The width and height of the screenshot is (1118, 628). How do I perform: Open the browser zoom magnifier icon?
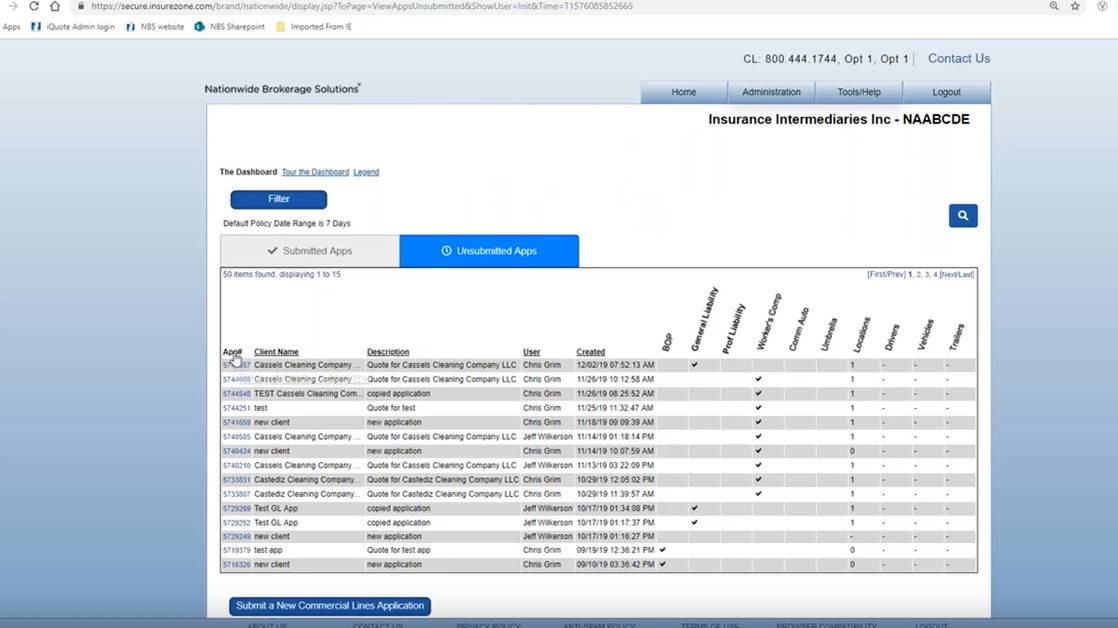tap(1054, 6)
